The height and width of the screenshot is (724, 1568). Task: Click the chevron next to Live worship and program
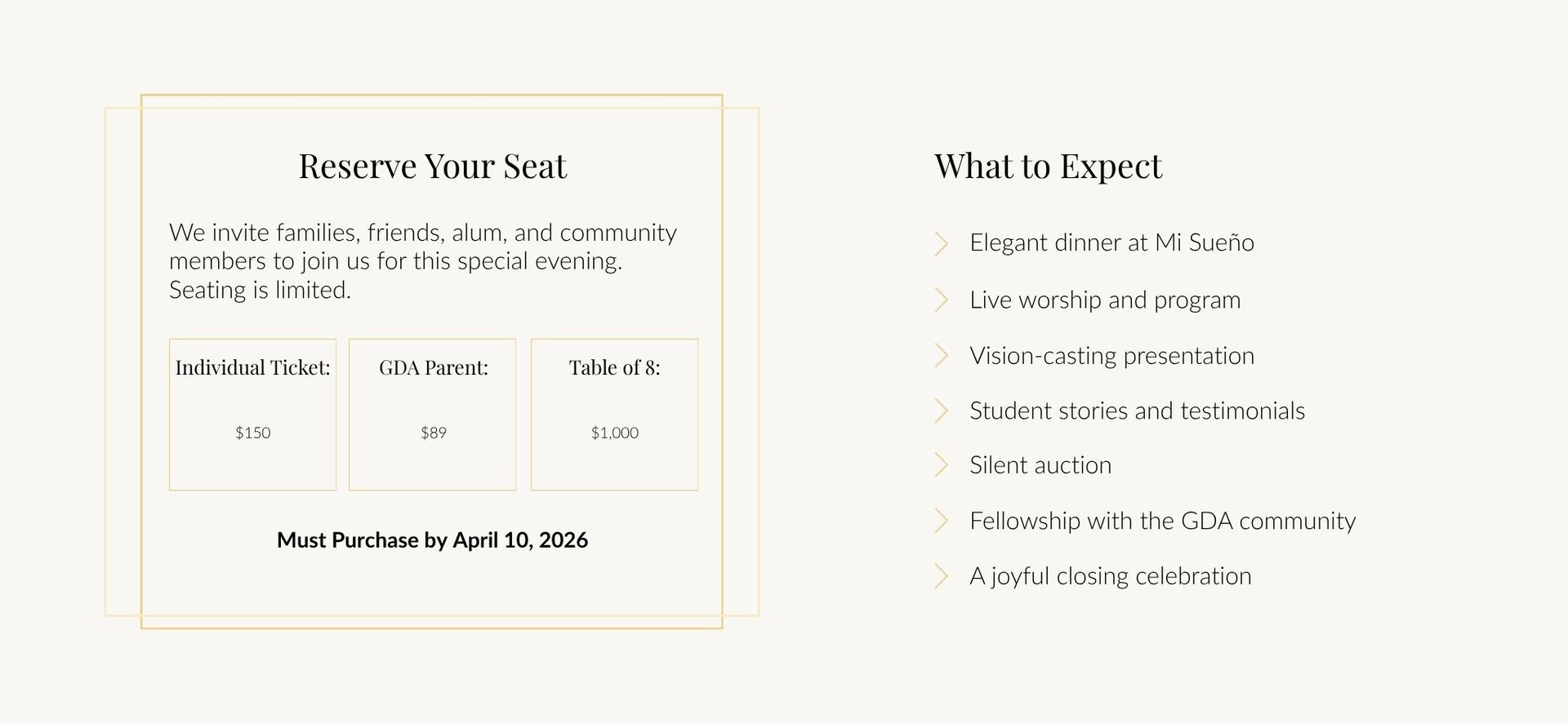(x=941, y=300)
